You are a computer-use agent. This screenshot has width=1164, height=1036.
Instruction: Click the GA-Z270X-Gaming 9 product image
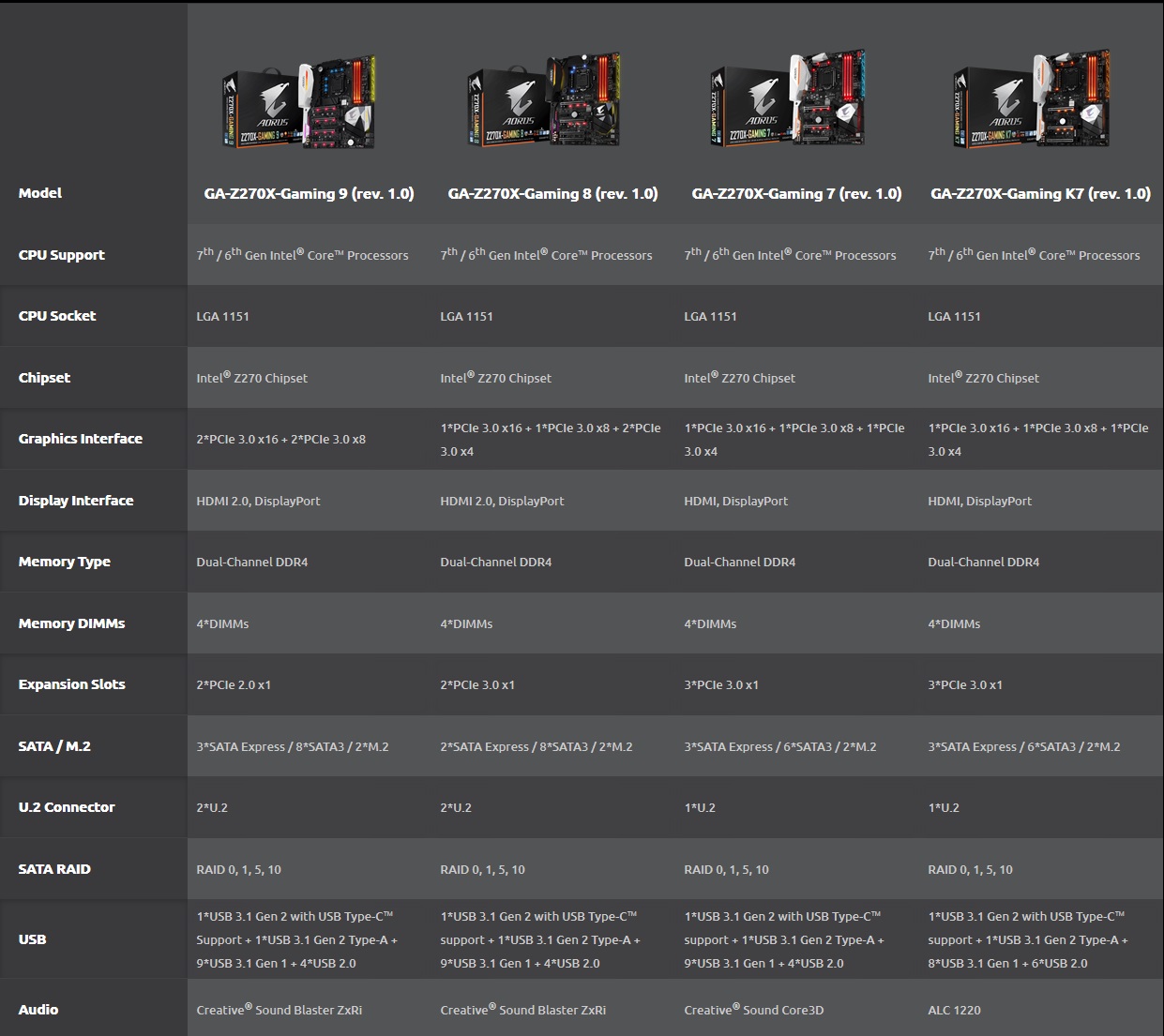click(299, 102)
